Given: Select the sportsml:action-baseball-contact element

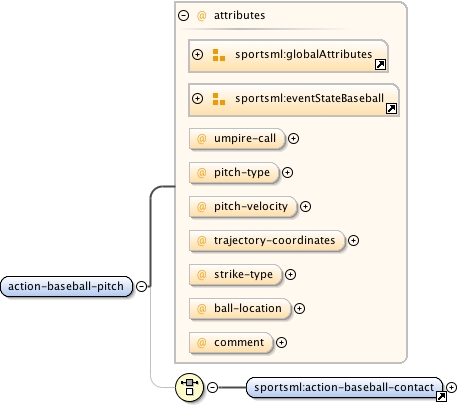Looking at the screenshot, I should point(344,387).
